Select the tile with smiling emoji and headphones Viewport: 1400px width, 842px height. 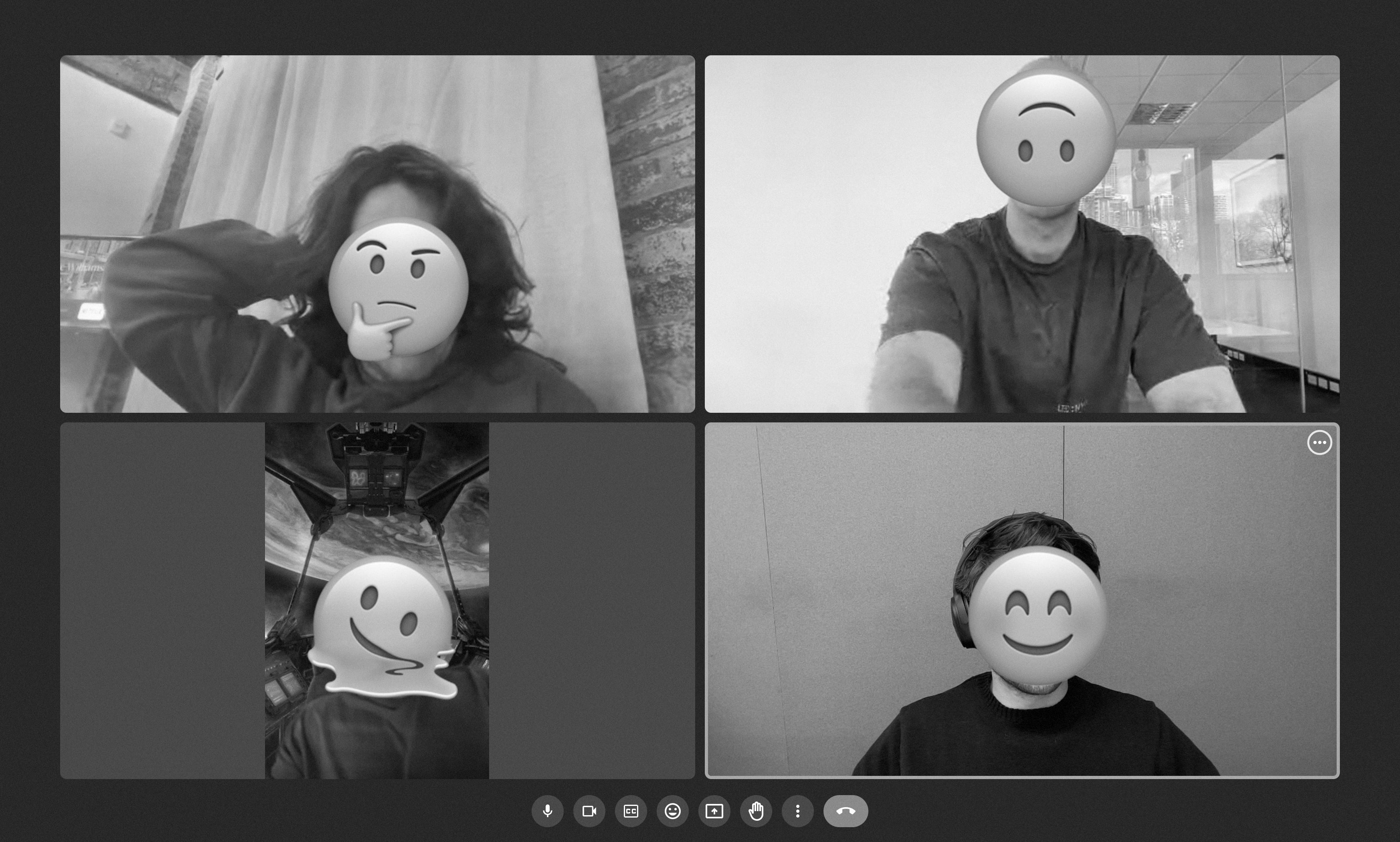(1022, 600)
